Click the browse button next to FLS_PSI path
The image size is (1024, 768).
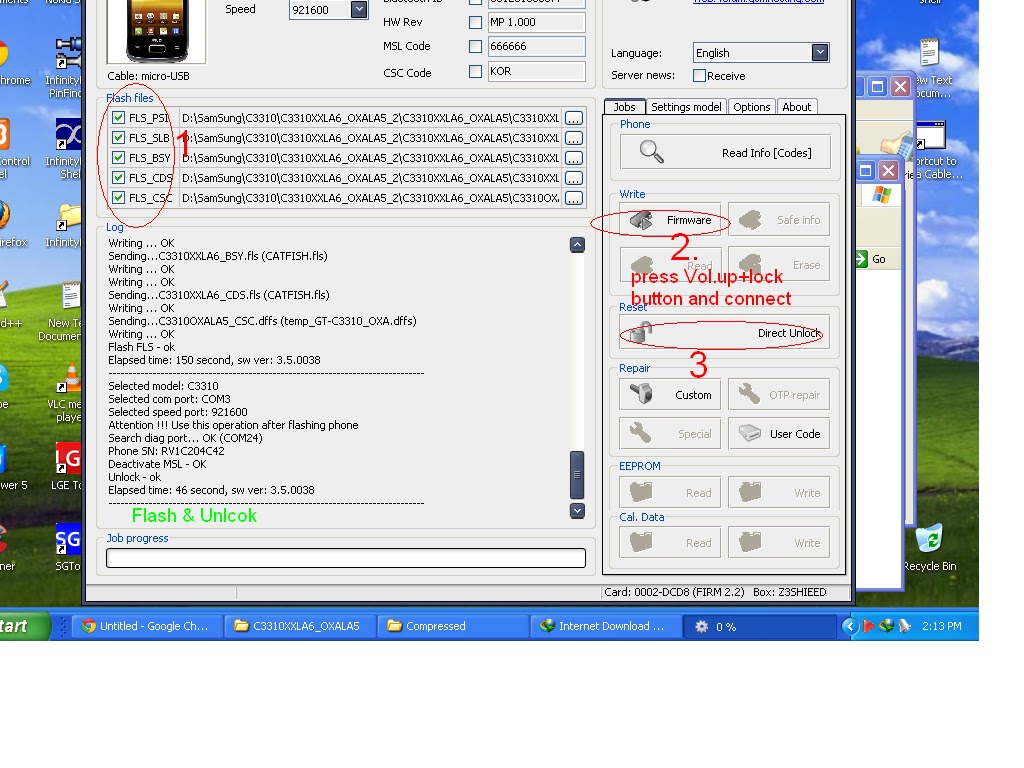pos(572,117)
